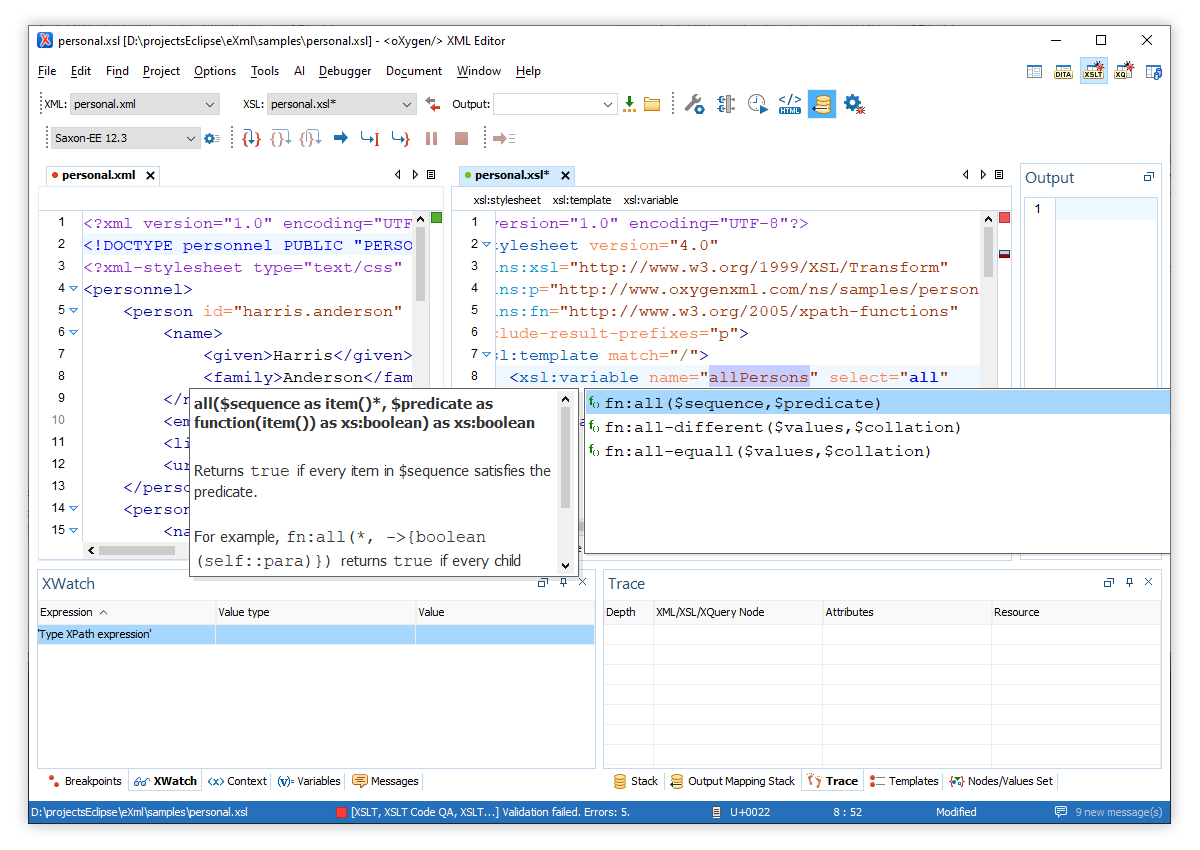Open the wrench configuration icon with gear badge

click(x=694, y=104)
